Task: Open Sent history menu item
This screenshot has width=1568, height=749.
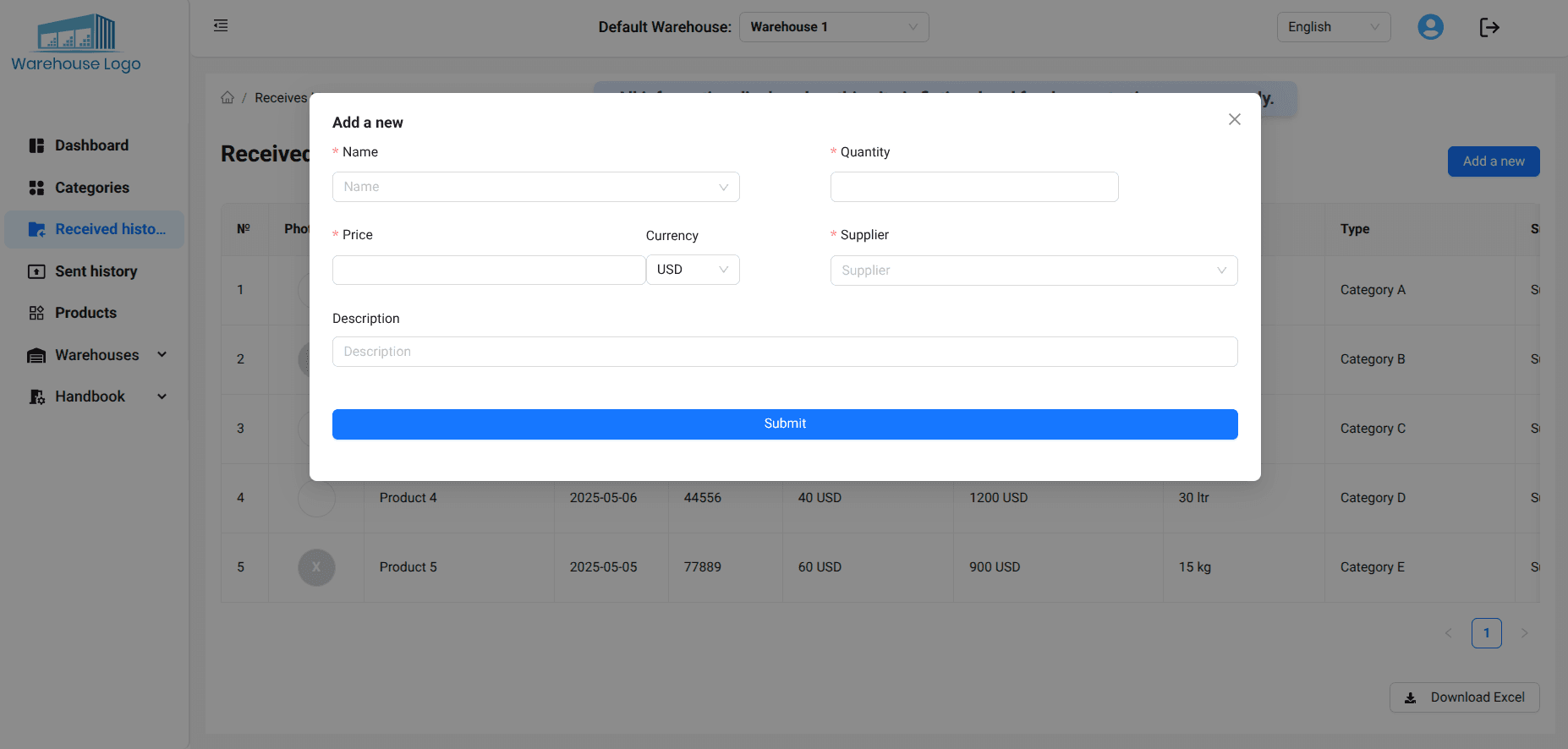Action: [94, 271]
